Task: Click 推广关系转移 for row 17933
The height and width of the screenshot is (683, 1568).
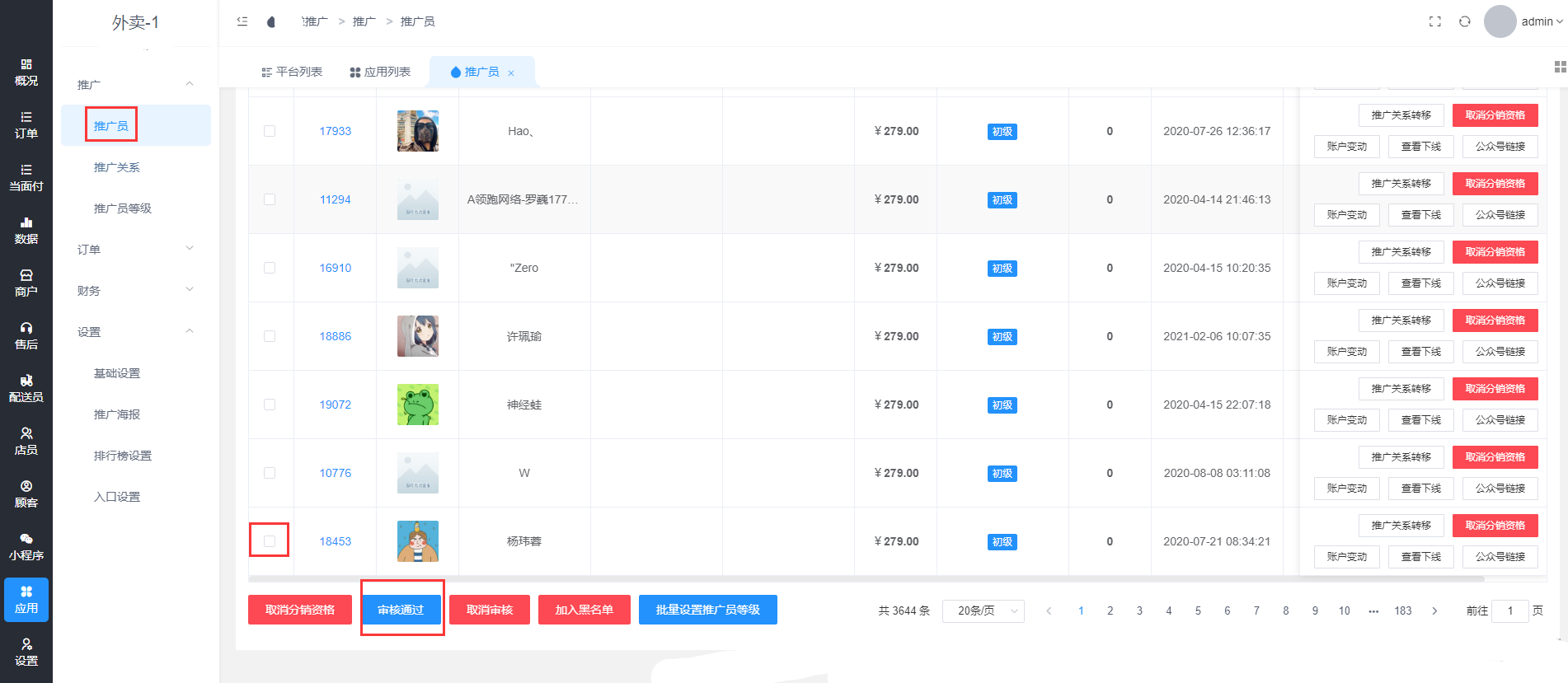Action: [1401, 115]
